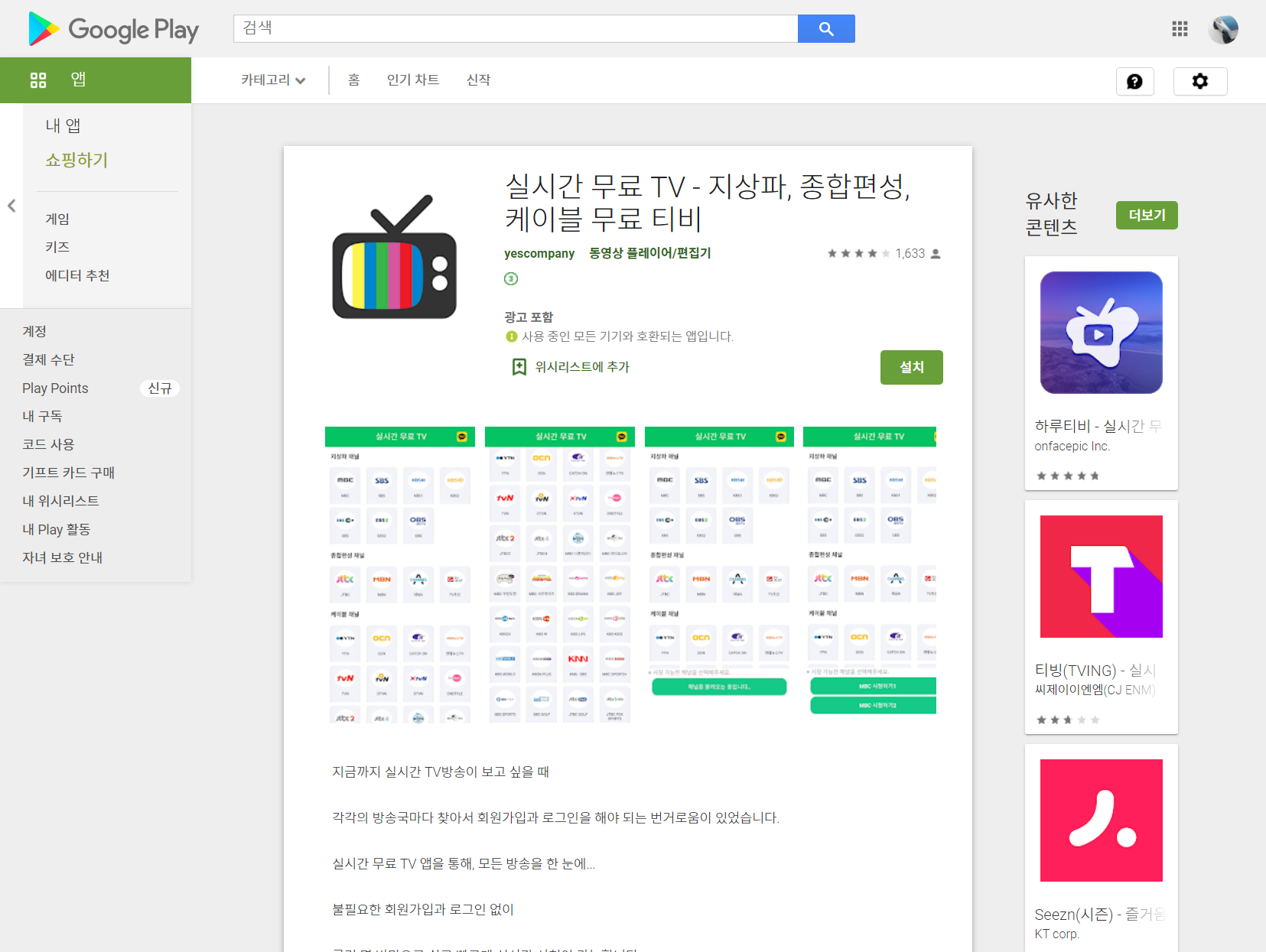Open 티빙(TVING) title link
This screenshot has height=952, width=1266.
1095,671
